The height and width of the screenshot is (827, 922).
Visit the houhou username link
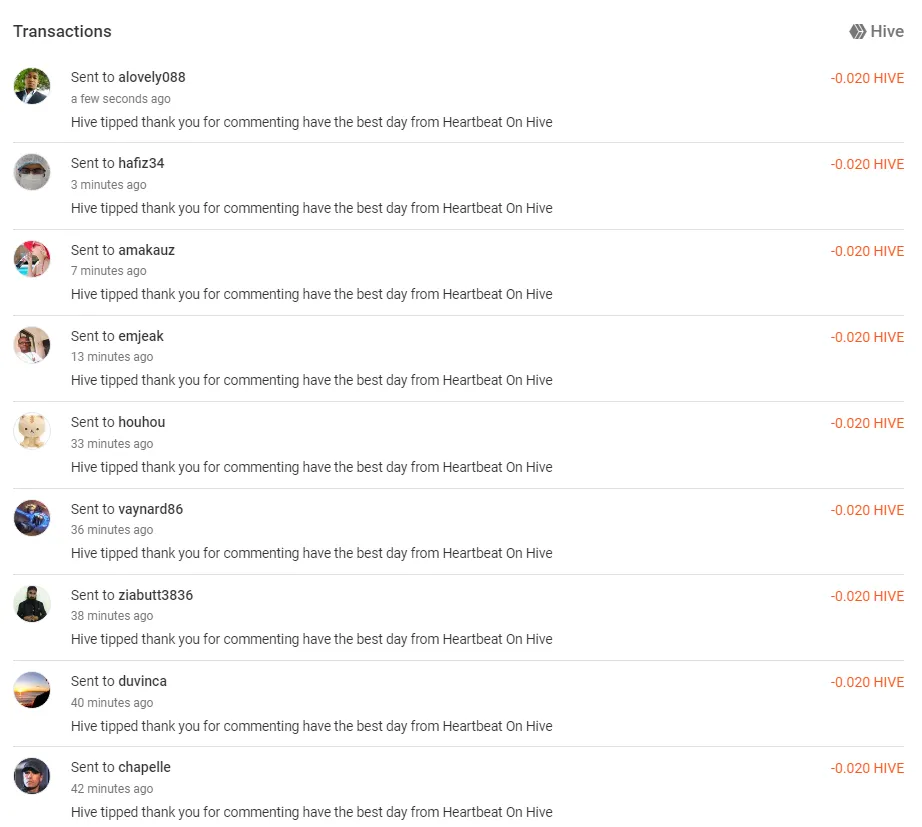142,422
